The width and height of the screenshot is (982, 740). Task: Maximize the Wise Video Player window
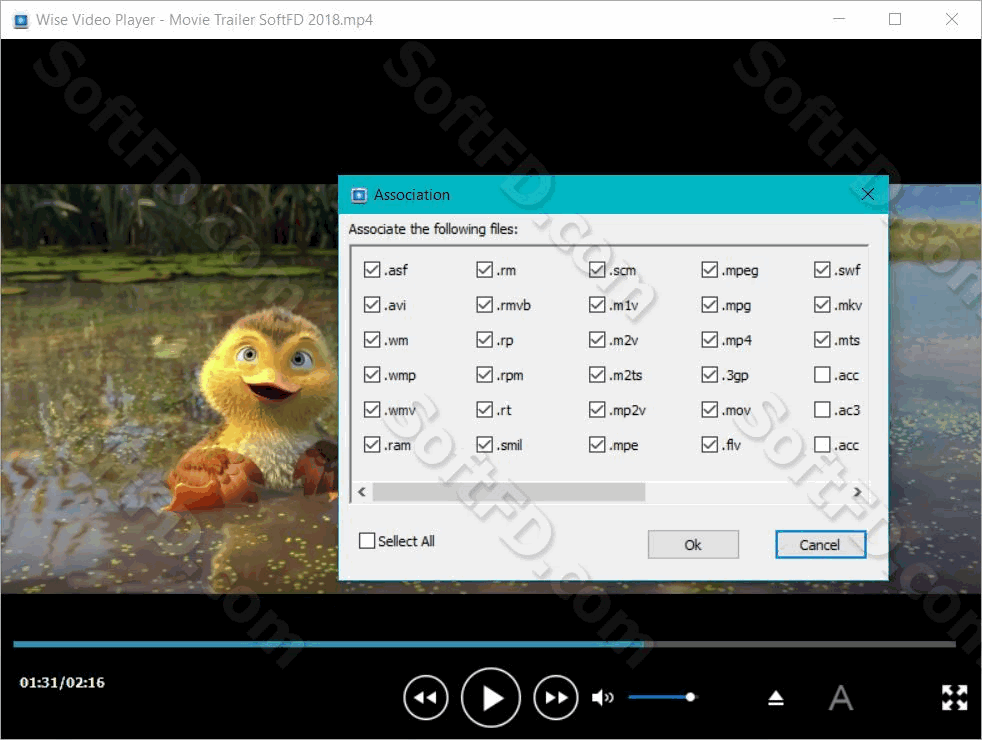coord(895,19)
